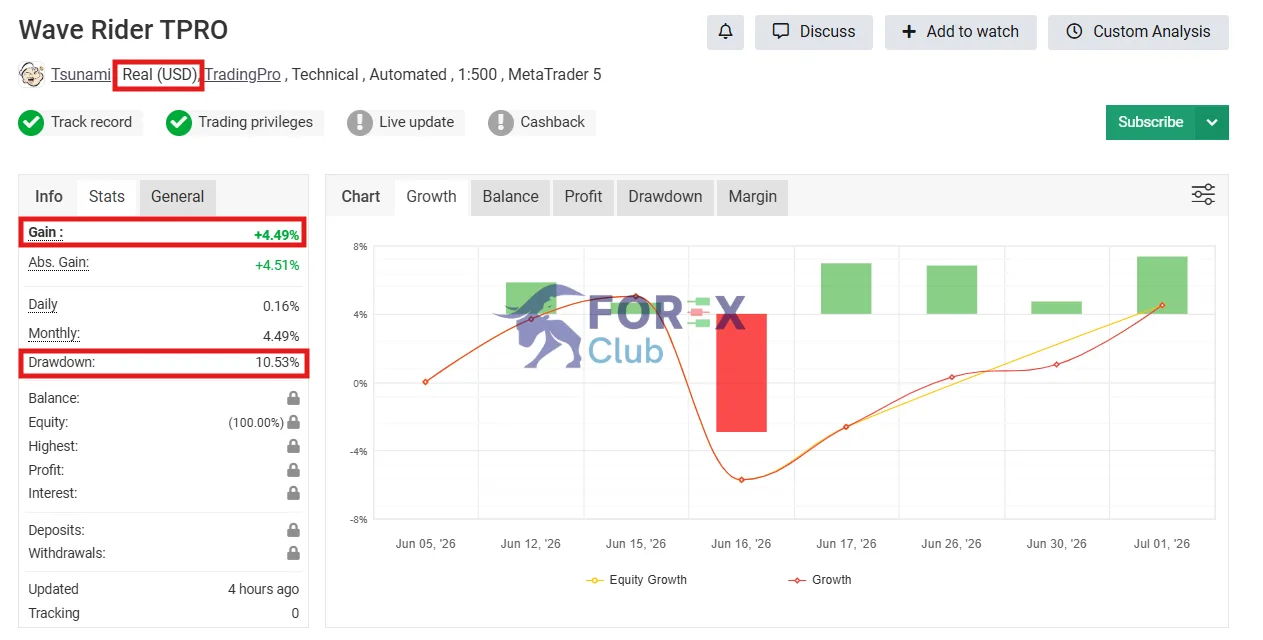Click the Add to watch button
Image resolution: width=1263 pixels, height=640 pixels.
961,32
